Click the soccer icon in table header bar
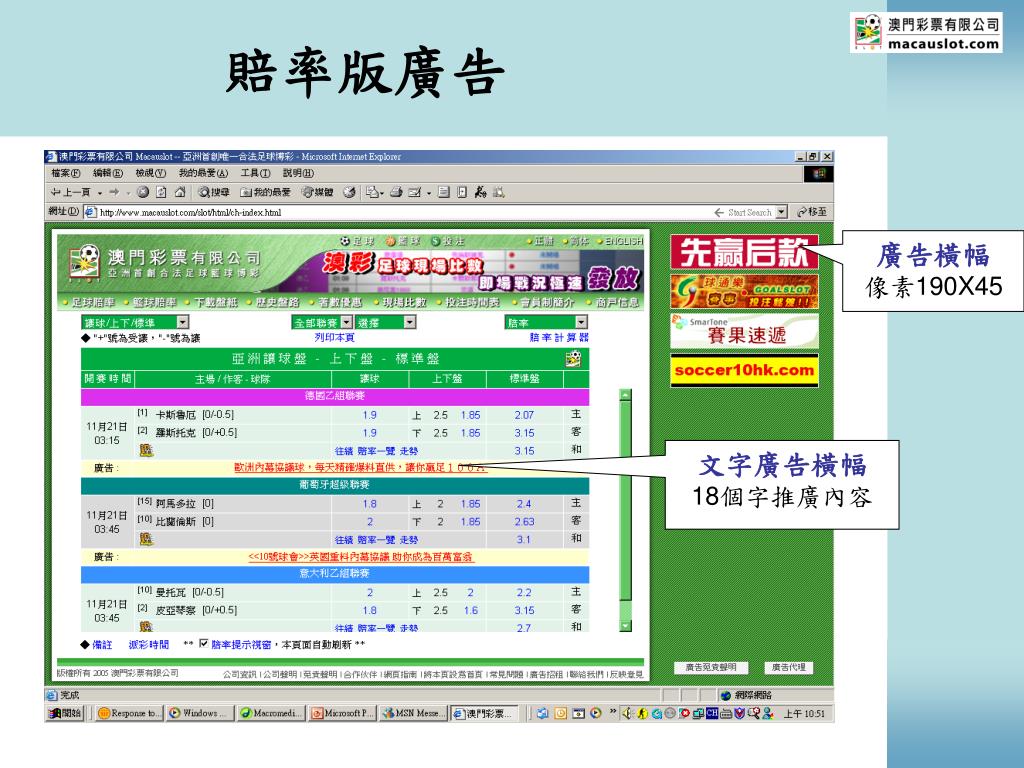The height and width of the screenshot is (768, 1024). tap(573, 359)
